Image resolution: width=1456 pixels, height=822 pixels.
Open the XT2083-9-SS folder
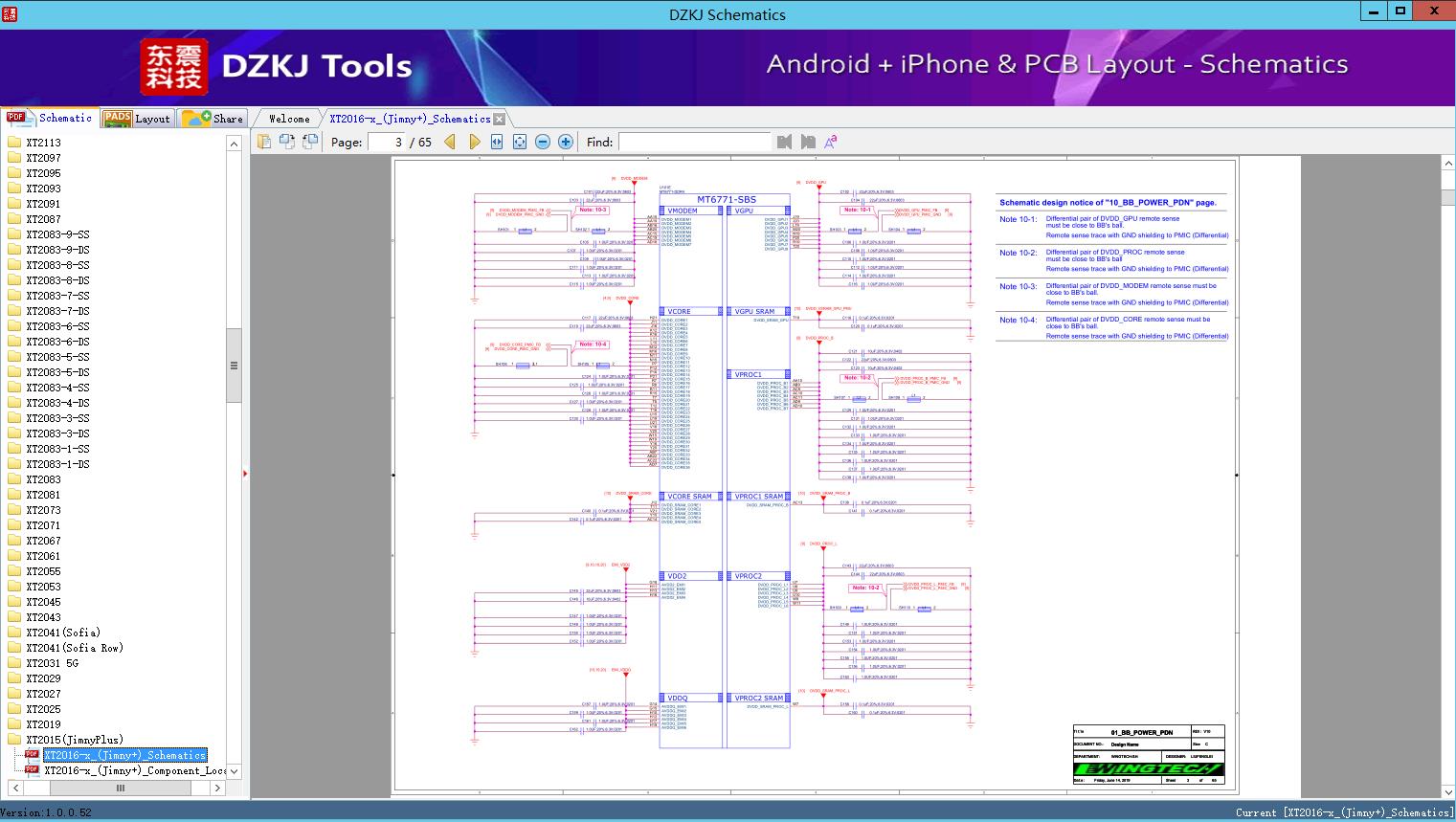pos(49,234)
